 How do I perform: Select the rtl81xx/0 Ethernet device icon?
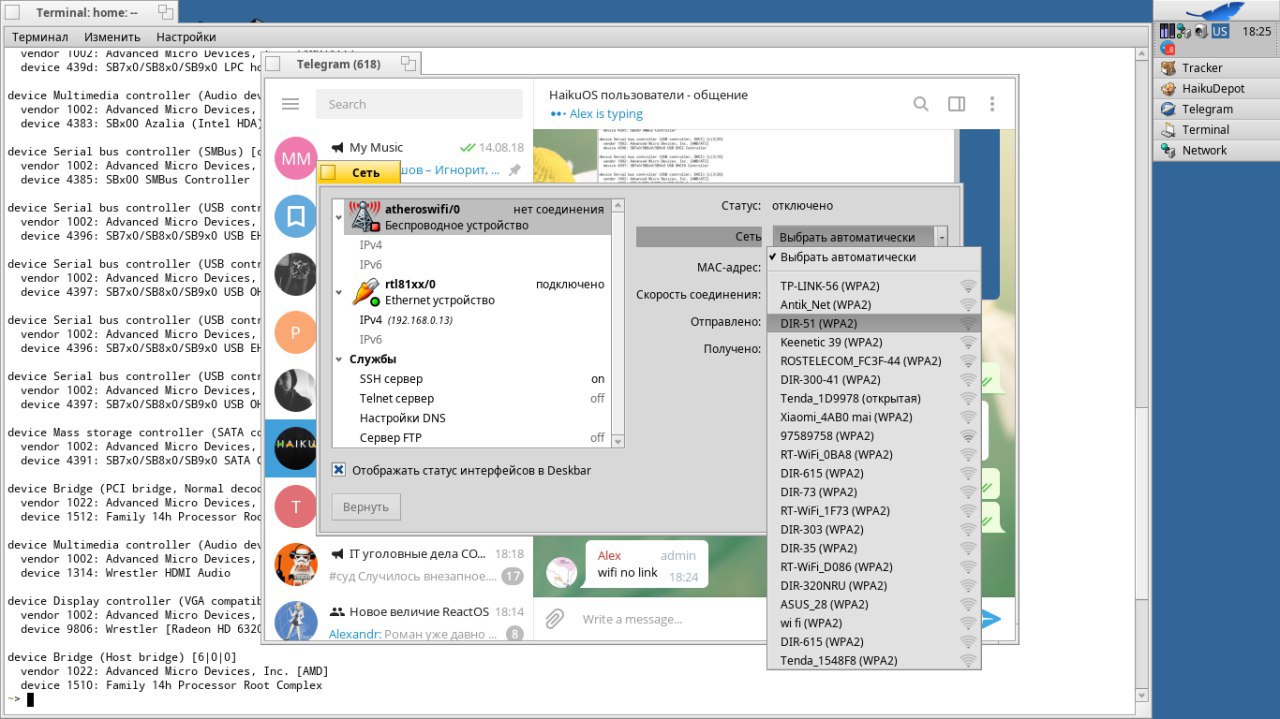pyautogui.click(x=365, y=292)
